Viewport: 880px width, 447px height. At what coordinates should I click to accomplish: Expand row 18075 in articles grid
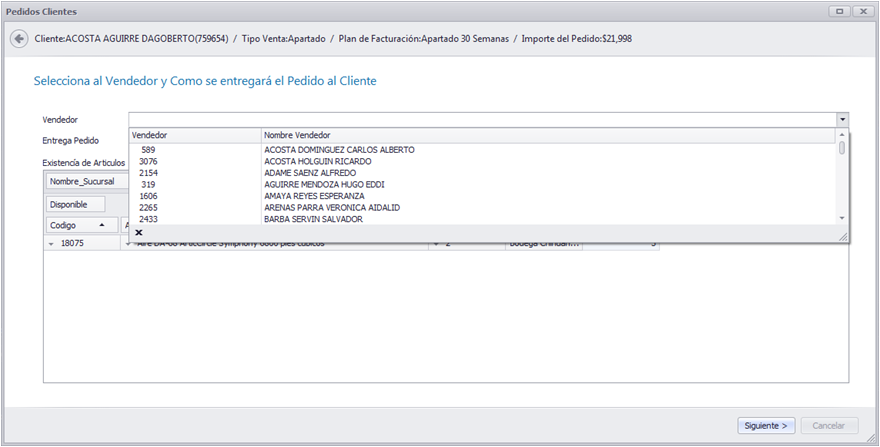(52, 244)
